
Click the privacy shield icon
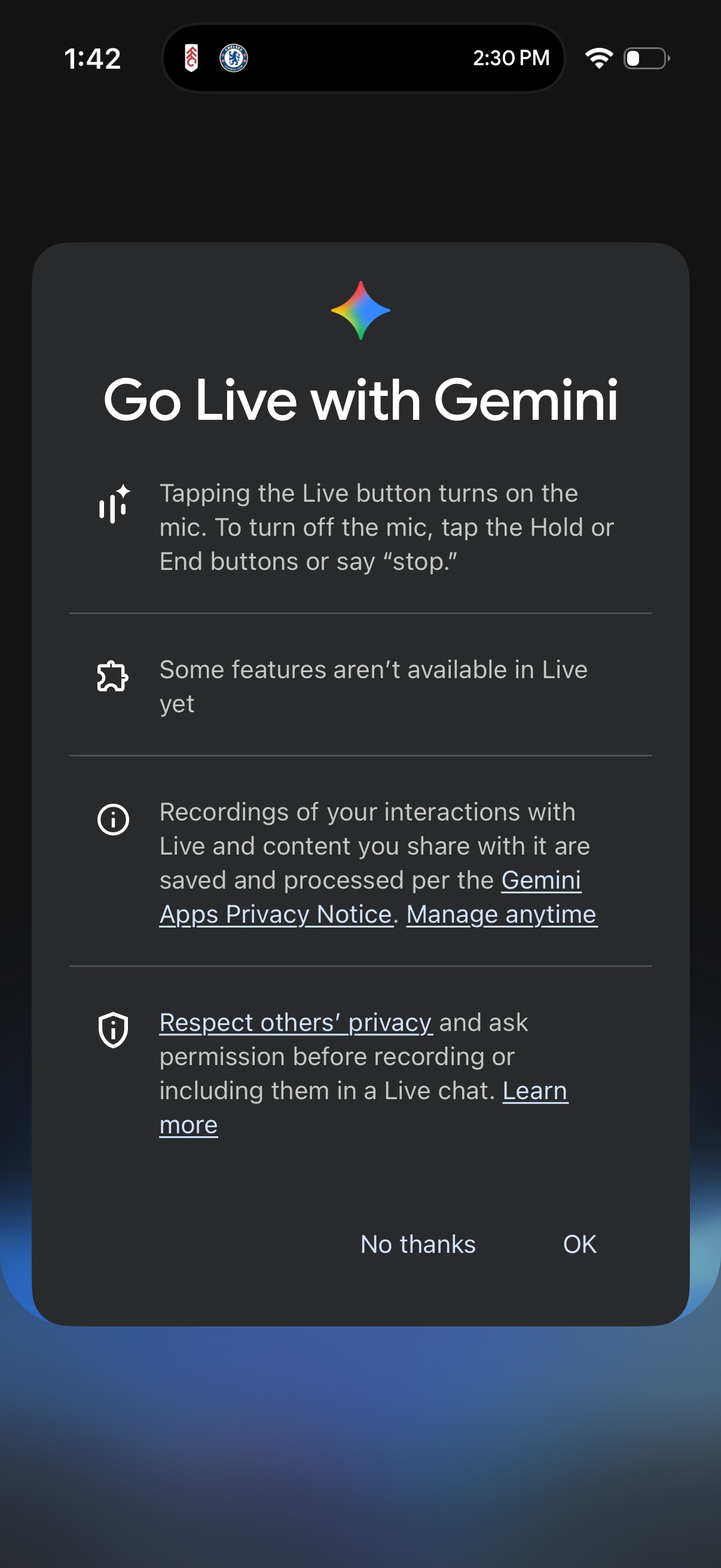click(x=113, y=1029)
